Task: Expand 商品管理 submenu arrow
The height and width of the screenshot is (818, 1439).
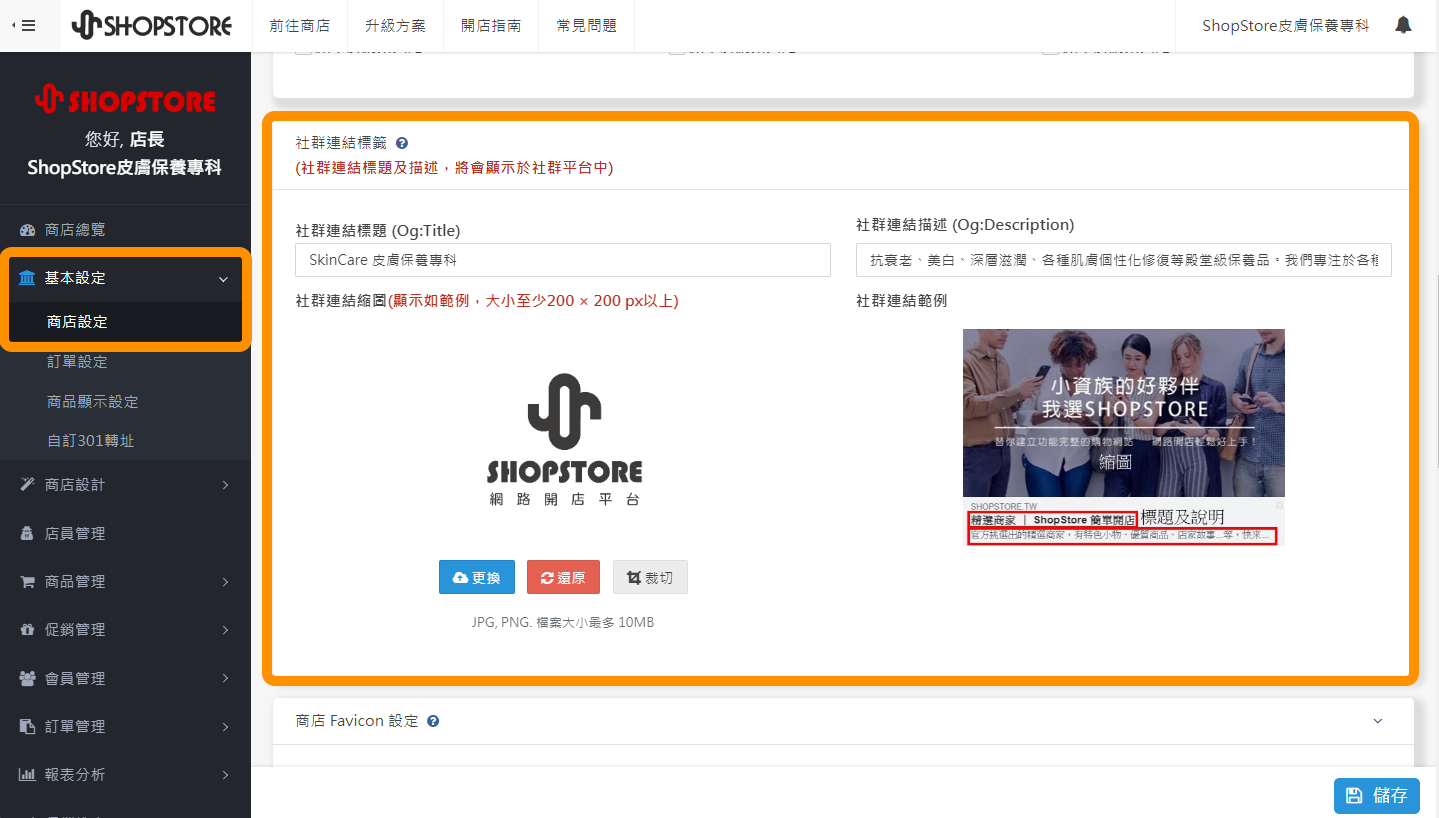Action: pos(225,582)
